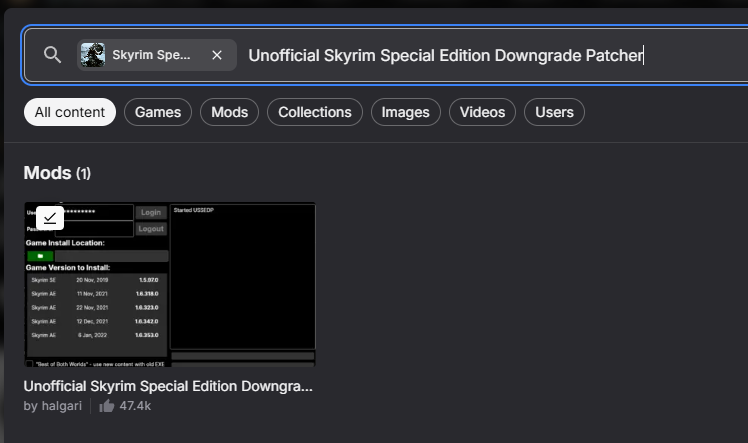Remove the Skyrim Special Edition game filter
The image size is (748, 443).
click(217, 55)
